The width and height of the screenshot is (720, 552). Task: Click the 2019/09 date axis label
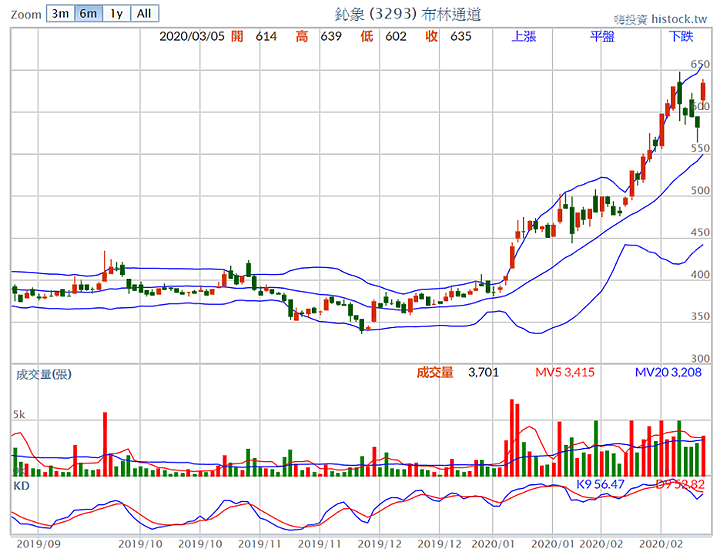click(38, 544)
